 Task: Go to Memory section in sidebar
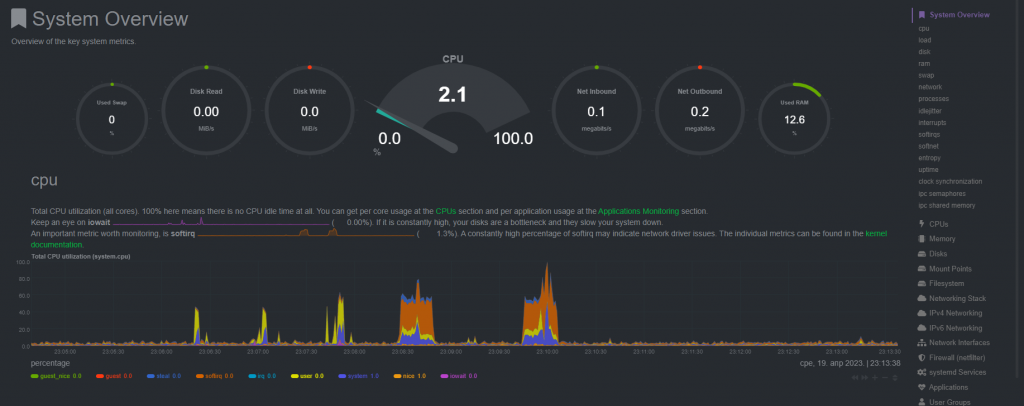point(943,238)
